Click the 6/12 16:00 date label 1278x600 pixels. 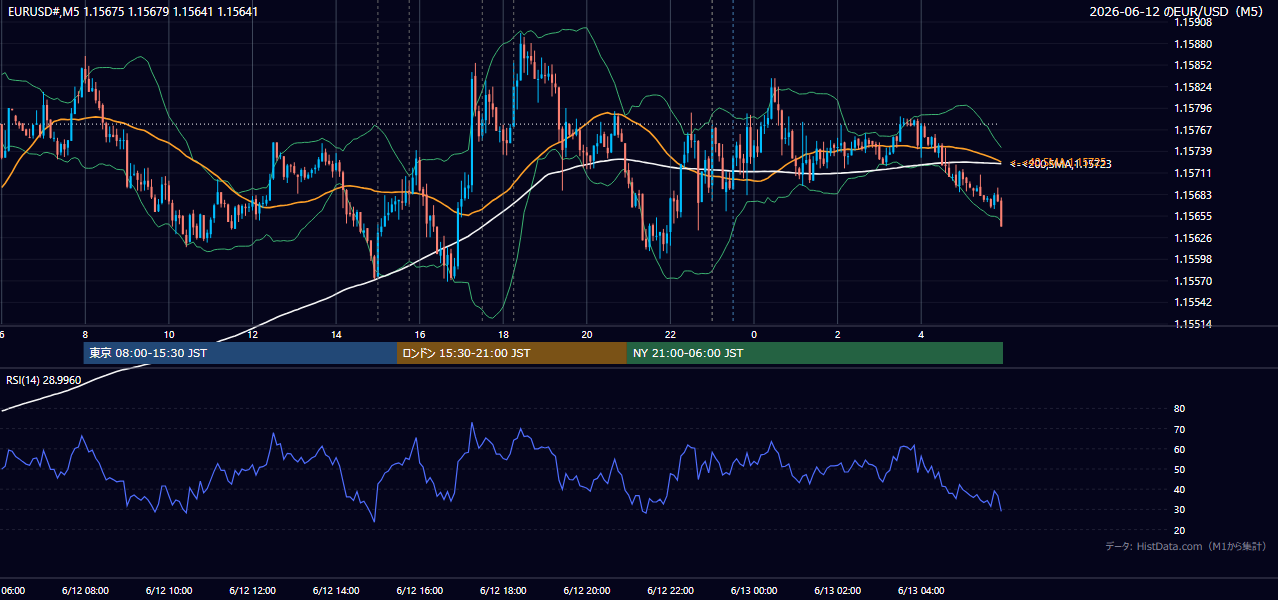pos(420,591)
